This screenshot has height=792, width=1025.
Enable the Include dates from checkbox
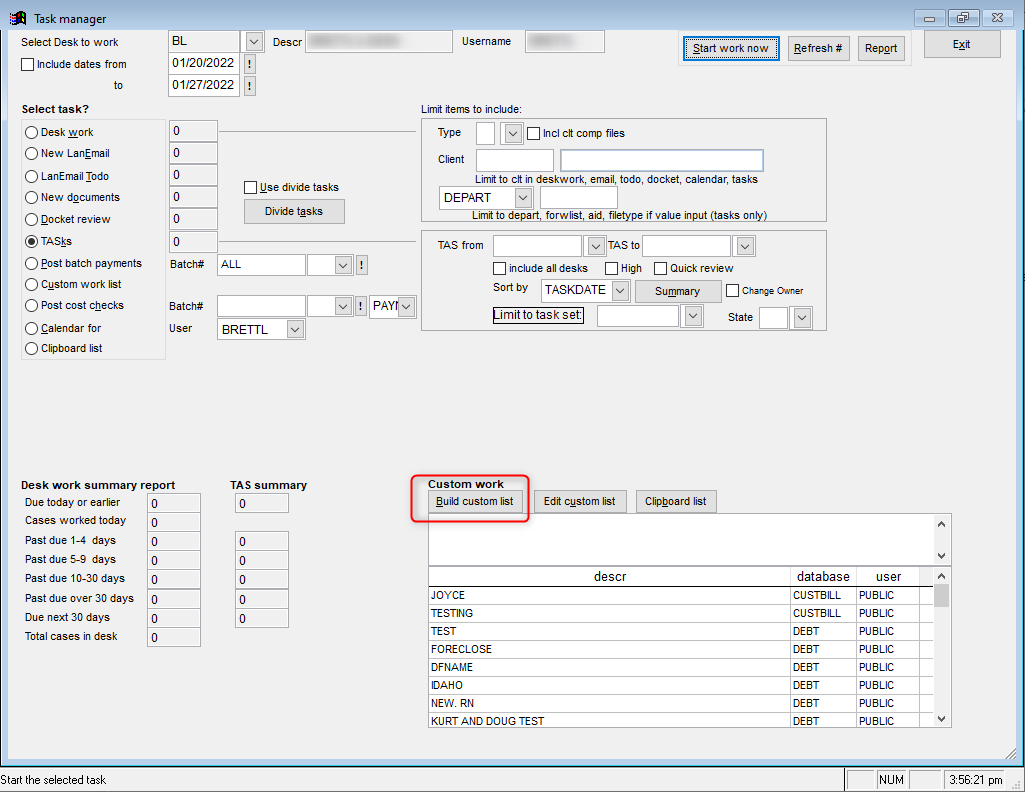tap(27, 65)
